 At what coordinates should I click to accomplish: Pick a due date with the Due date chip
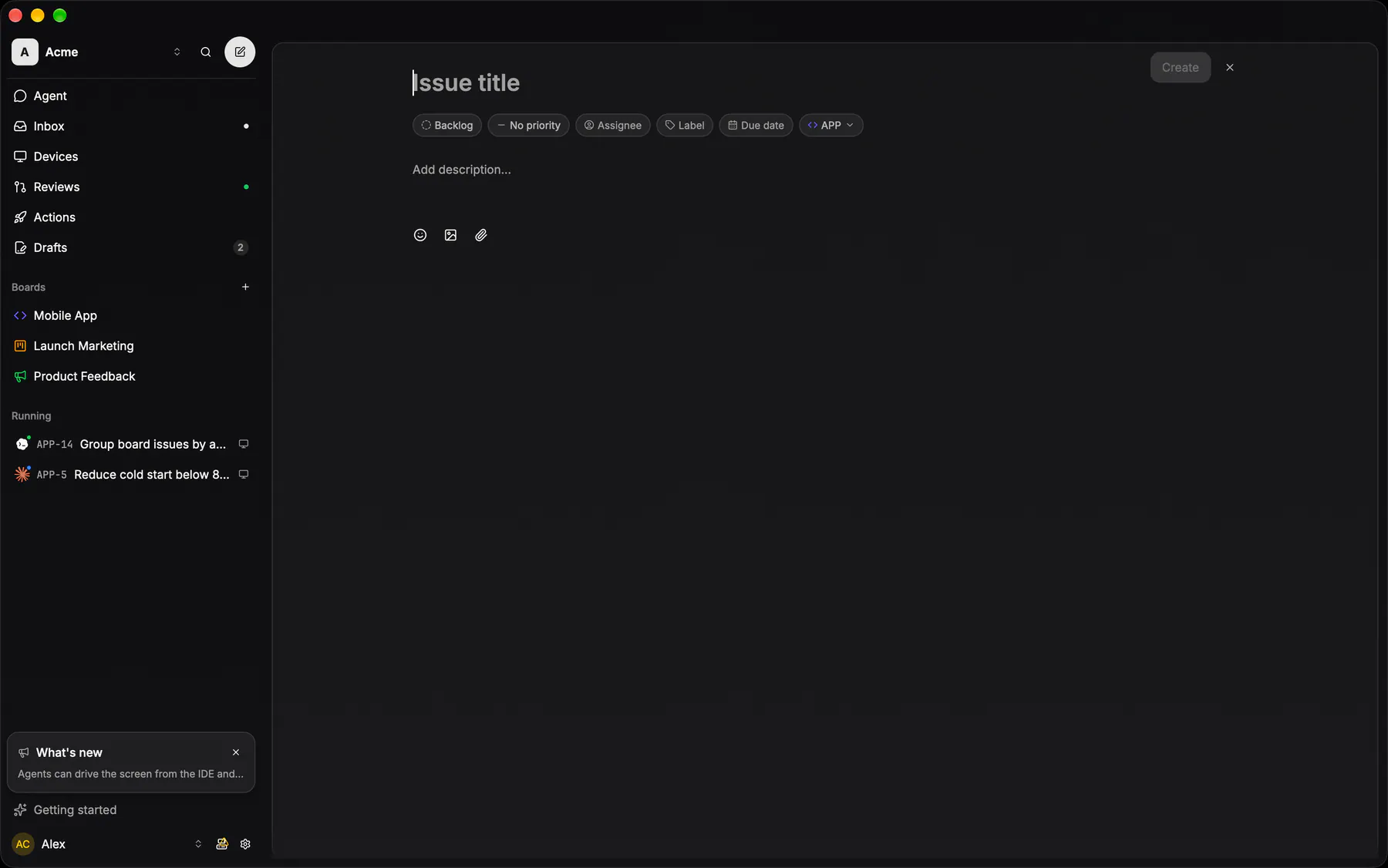tap(756, 126)
